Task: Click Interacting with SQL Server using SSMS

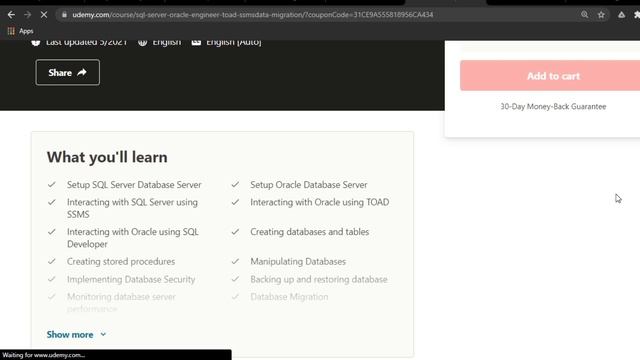Action: pyautogui.click(x=132, y=208)
